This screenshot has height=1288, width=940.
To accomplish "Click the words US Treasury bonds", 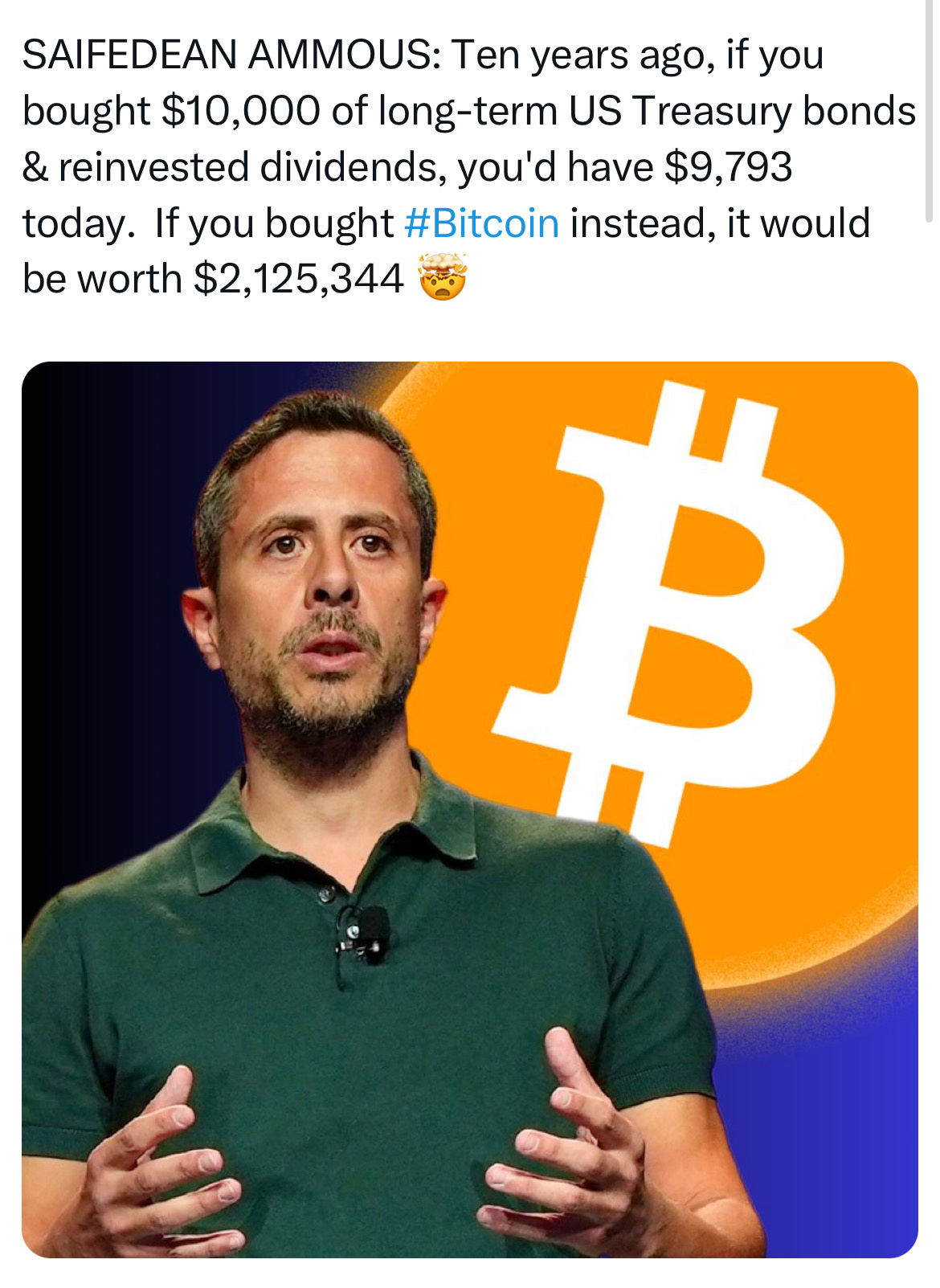I will (x=743, y=111).
